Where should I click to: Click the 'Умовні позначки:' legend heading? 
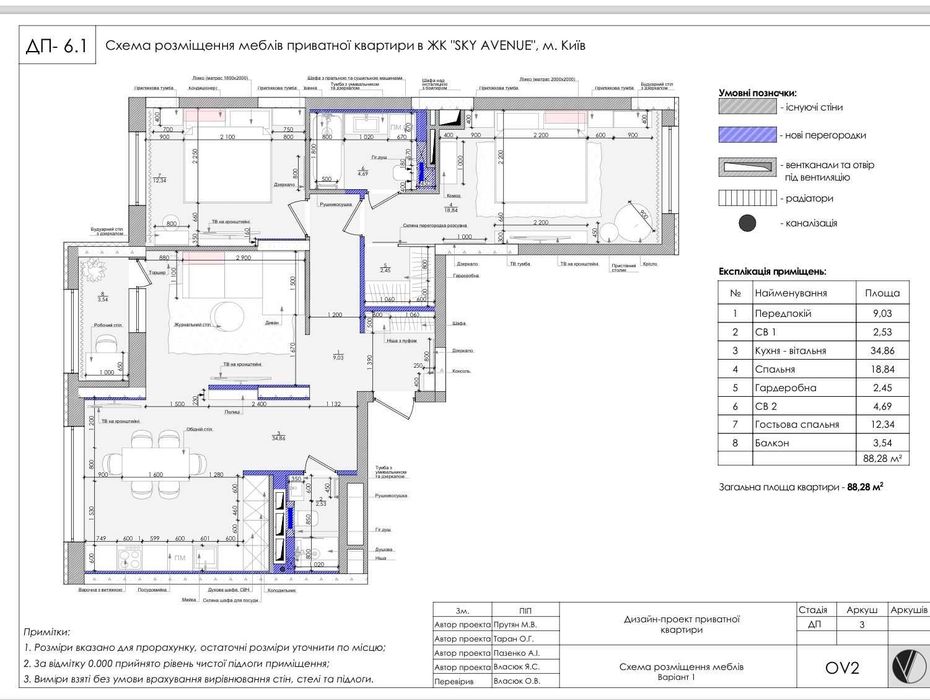(x=757, y=93)
